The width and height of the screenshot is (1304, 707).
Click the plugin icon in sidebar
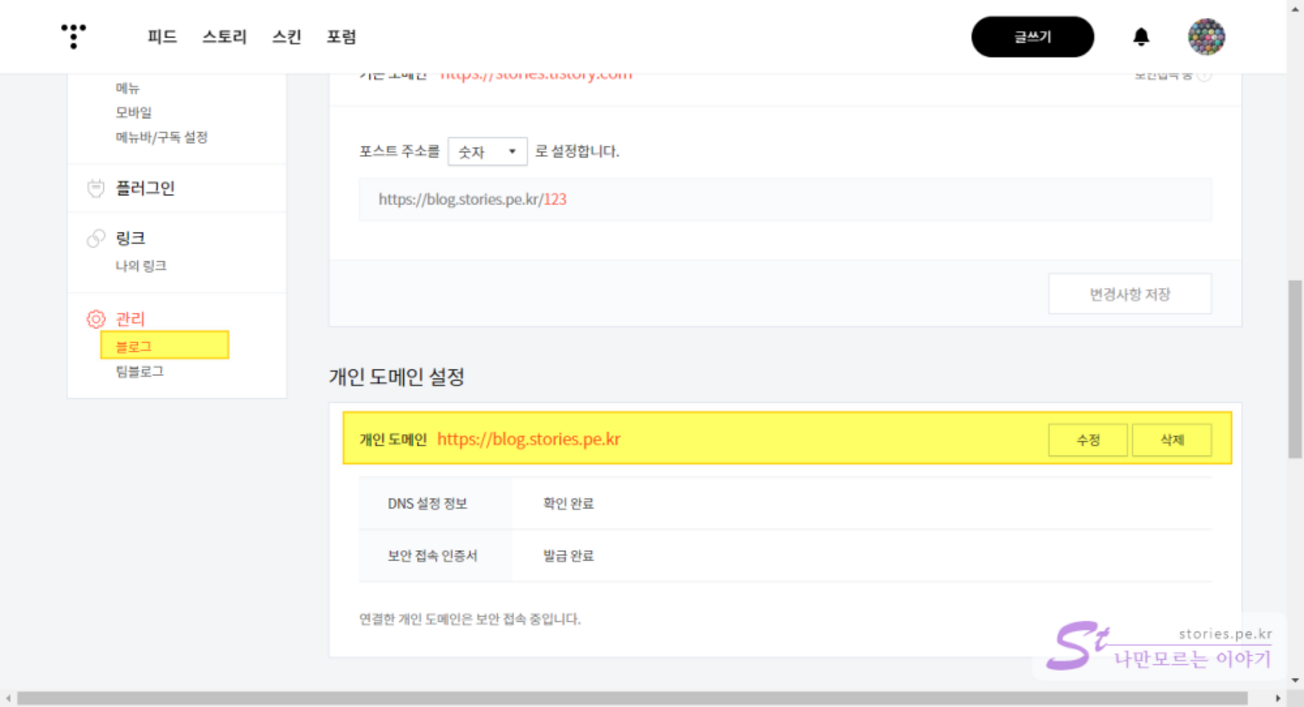pos(96,188)
